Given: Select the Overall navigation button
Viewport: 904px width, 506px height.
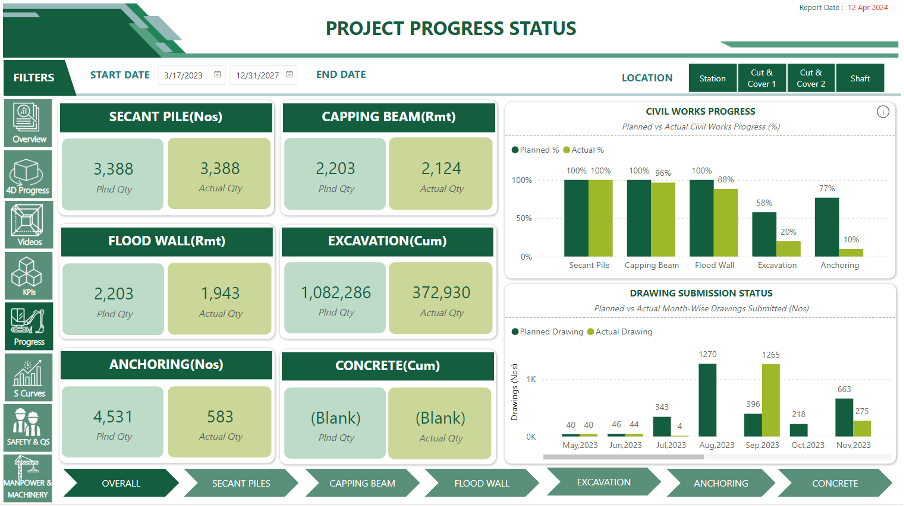Looking at the screenshot, I should click(120, 484).
